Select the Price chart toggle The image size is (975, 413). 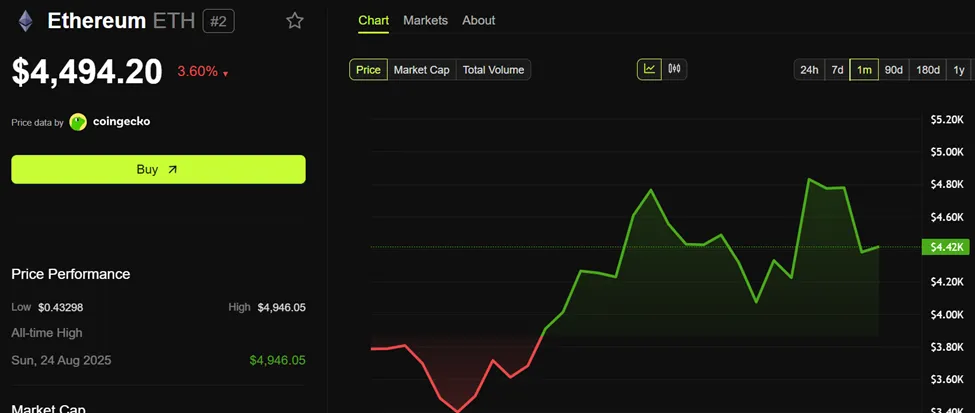pyautogui.click(x=368, y=70)
